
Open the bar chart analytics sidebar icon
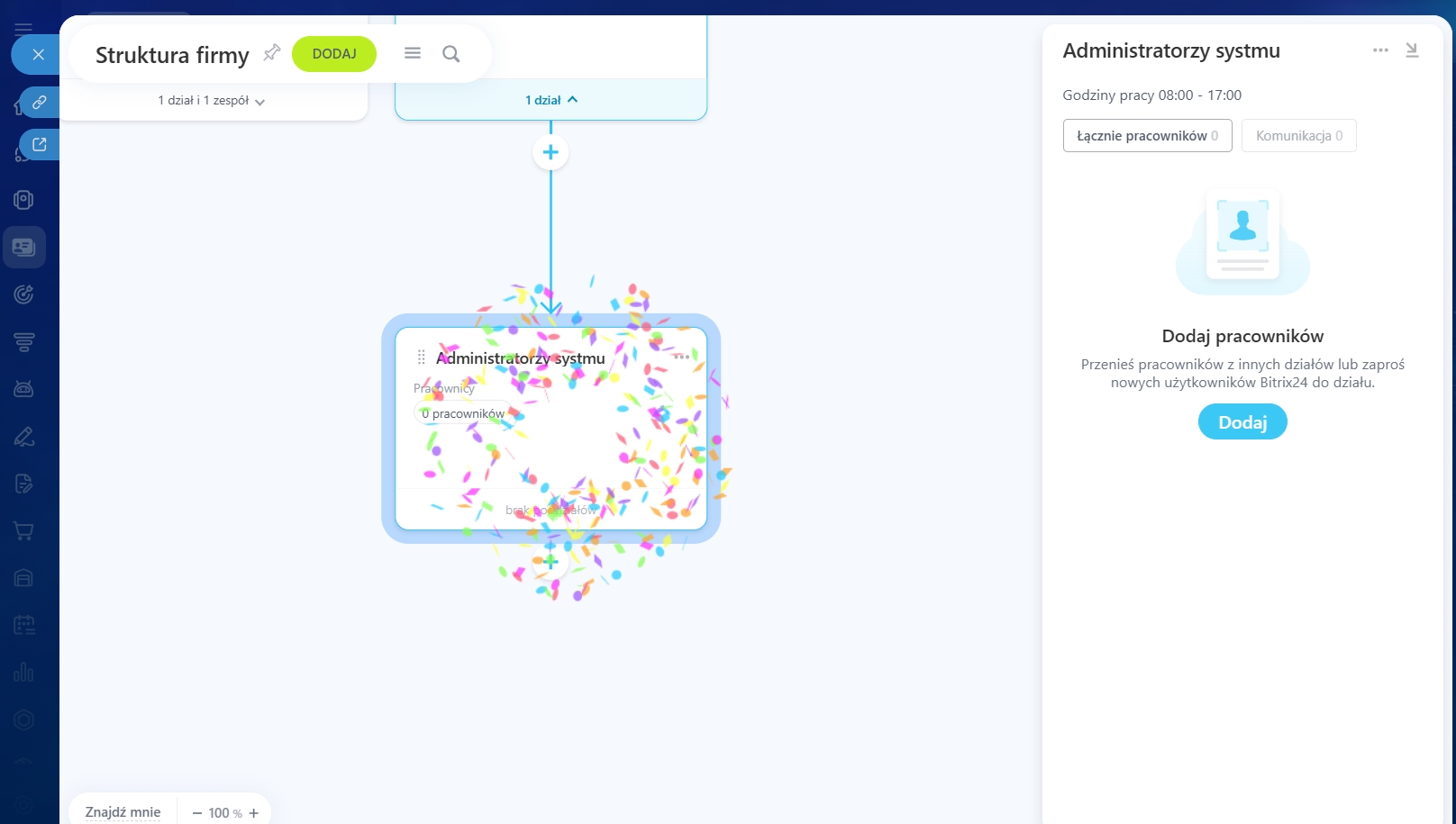coord(24,673)
